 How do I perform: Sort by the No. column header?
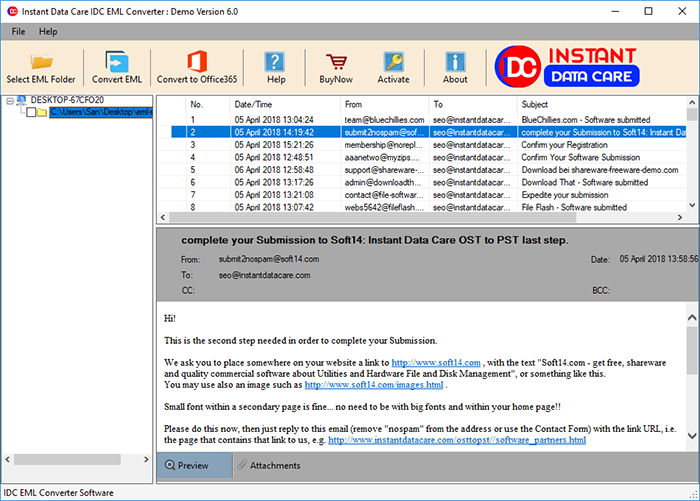pyautogui.click(x=208, y=104)
